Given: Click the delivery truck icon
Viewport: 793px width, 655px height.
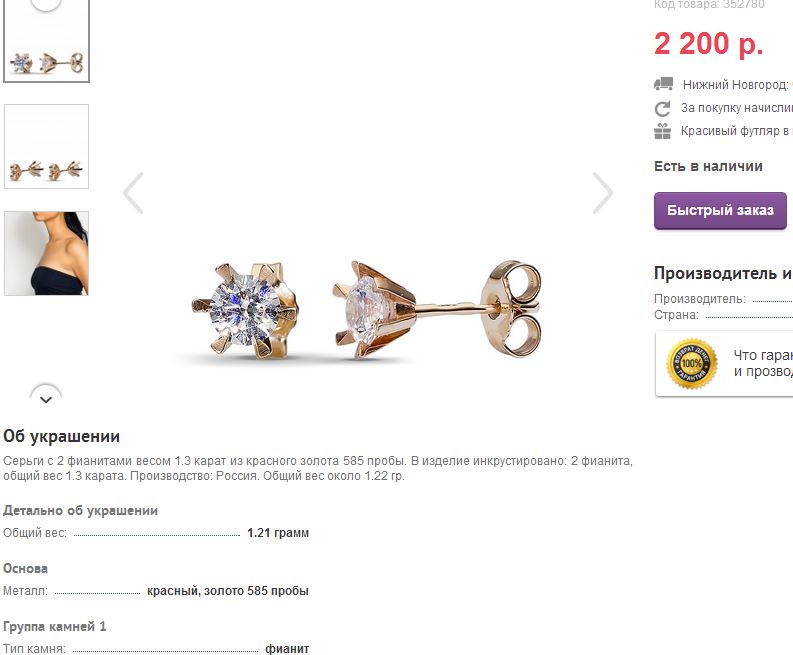Looking at the screenshot, I should 663,84.
